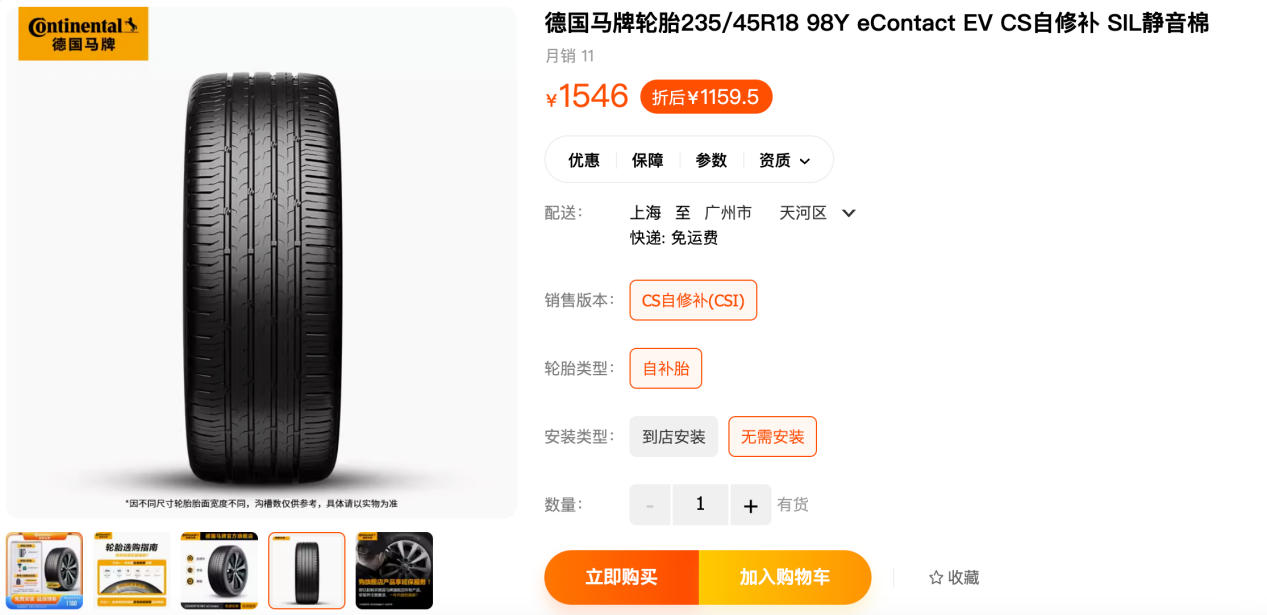Select the 自补胎 tire type option
The image size is (1267, 615).
pyautogui.click(x=666, y=368)
